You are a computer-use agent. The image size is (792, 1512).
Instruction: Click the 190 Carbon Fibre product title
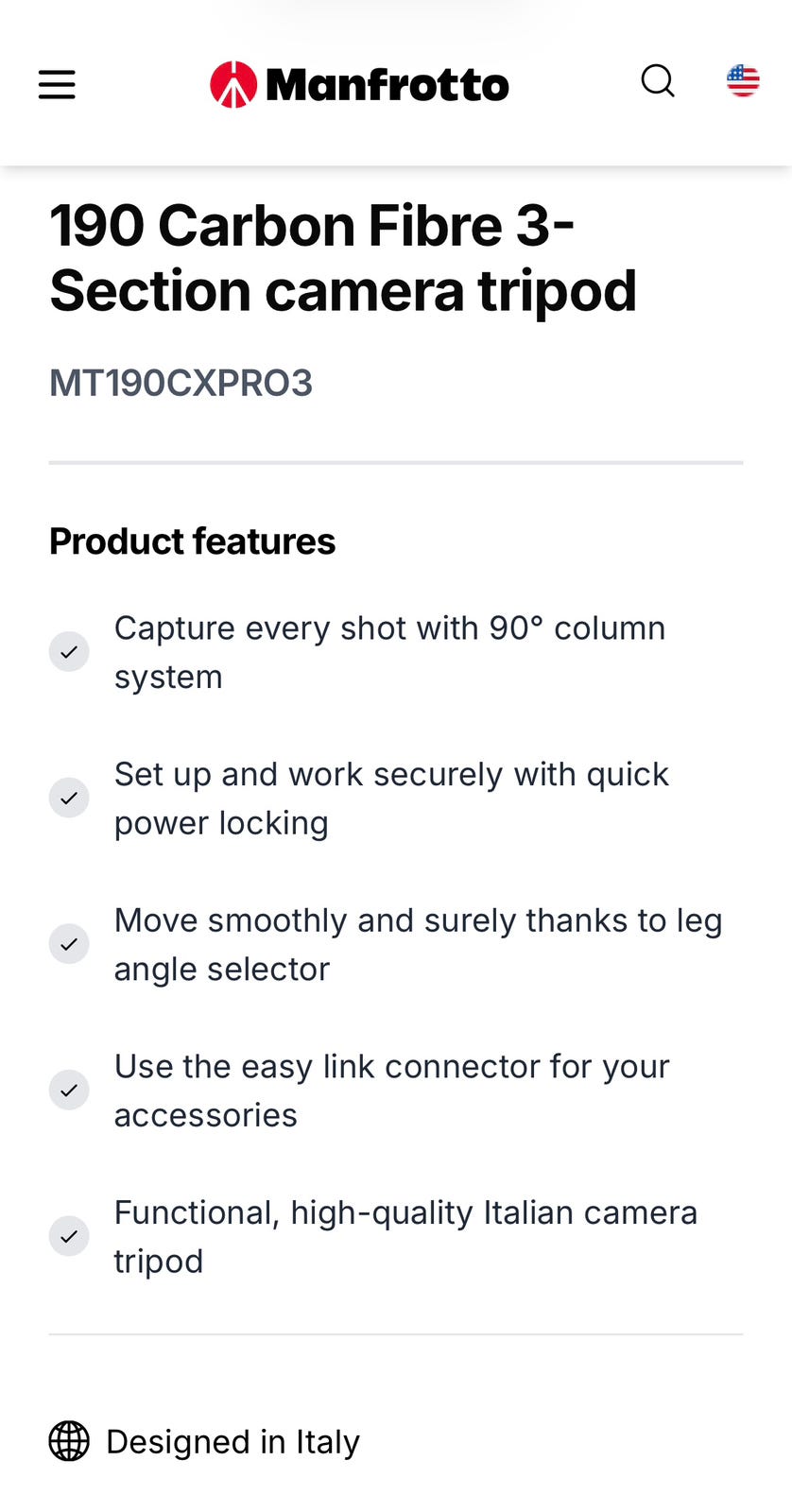point(342,258)
